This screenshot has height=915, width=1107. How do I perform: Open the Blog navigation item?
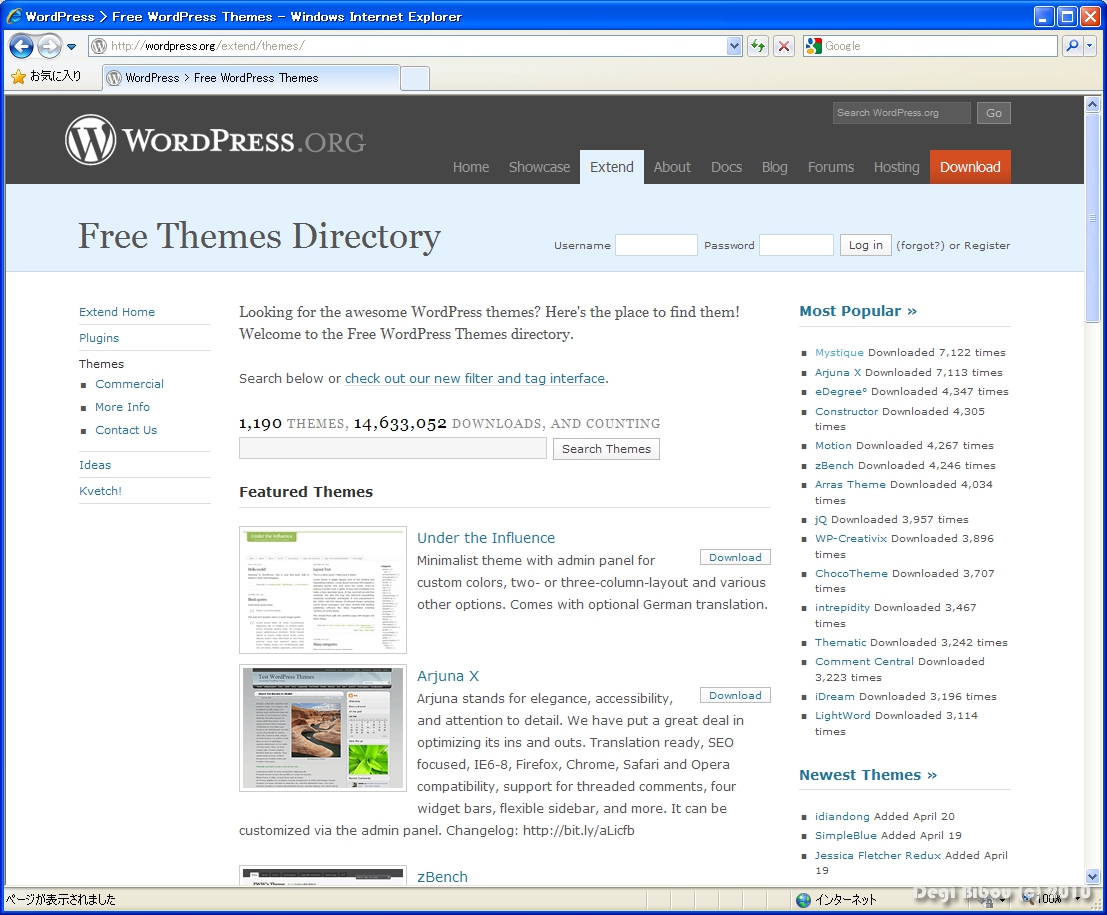(774, 167)
